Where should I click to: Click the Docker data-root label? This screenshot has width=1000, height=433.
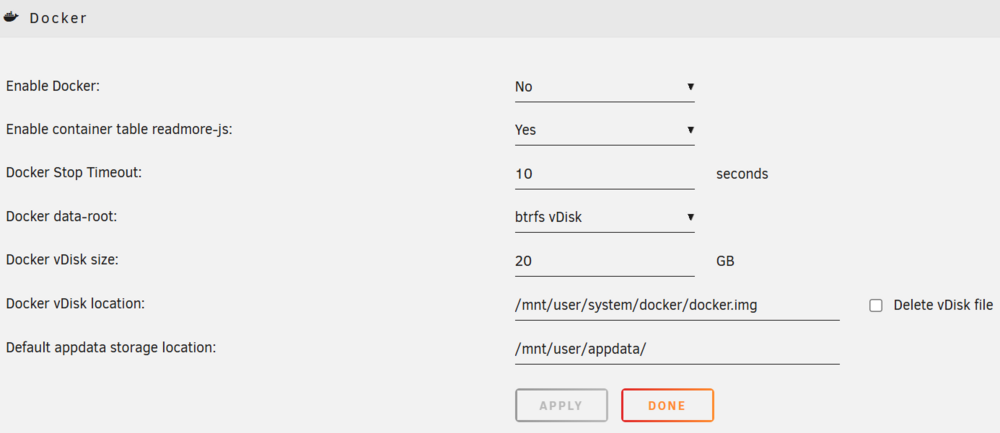pos(62,216)
